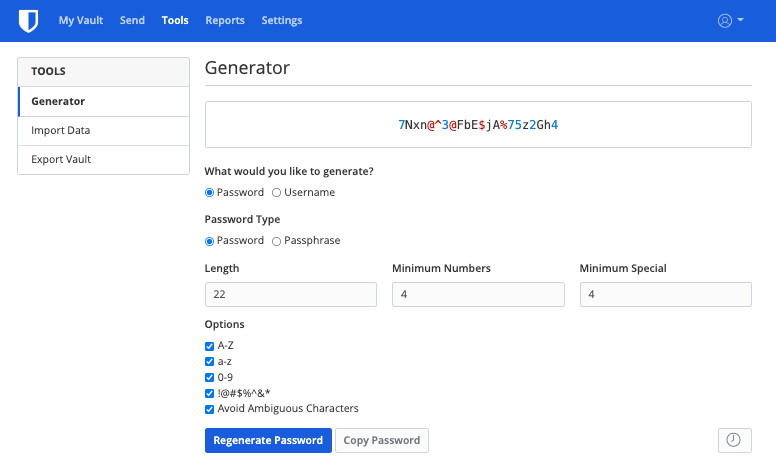Choose Username as what to generate
Screen dimensions: 776x470
click(x=276, y=192)
